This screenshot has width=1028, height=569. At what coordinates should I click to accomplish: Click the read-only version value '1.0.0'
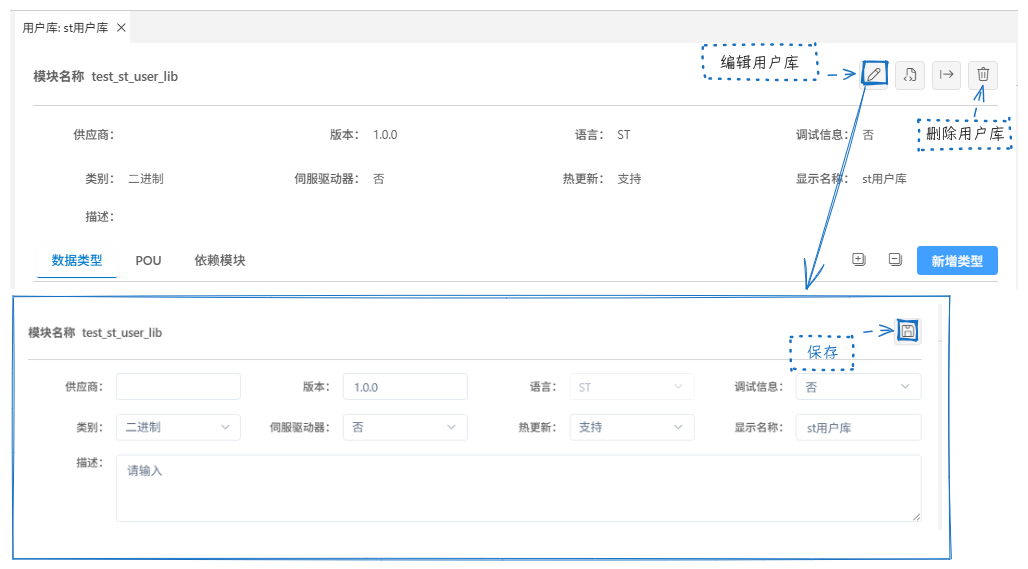[x=385, y=135]
